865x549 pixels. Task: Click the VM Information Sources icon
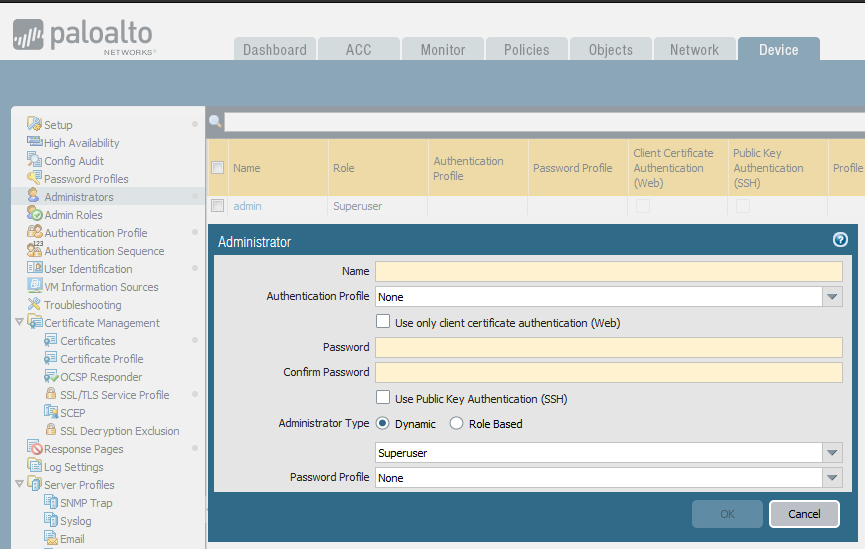pos(35,286)
